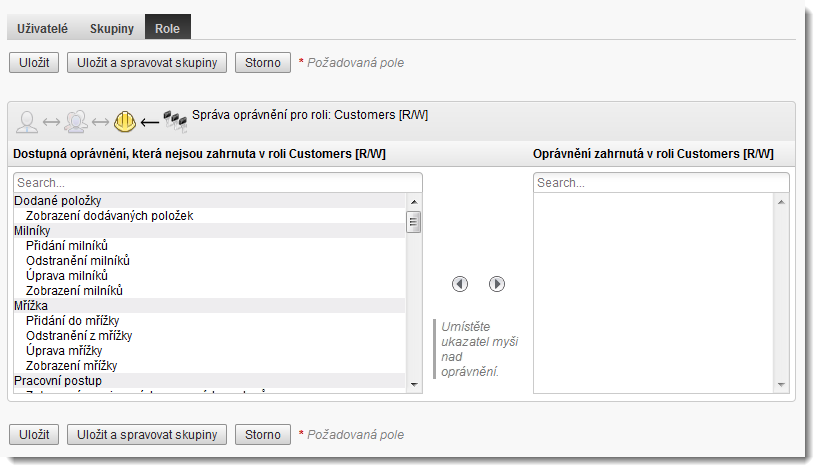This screenshot has width=820, height=472.
Task: Select the Role tab
Action: click(x=167, y=27)
